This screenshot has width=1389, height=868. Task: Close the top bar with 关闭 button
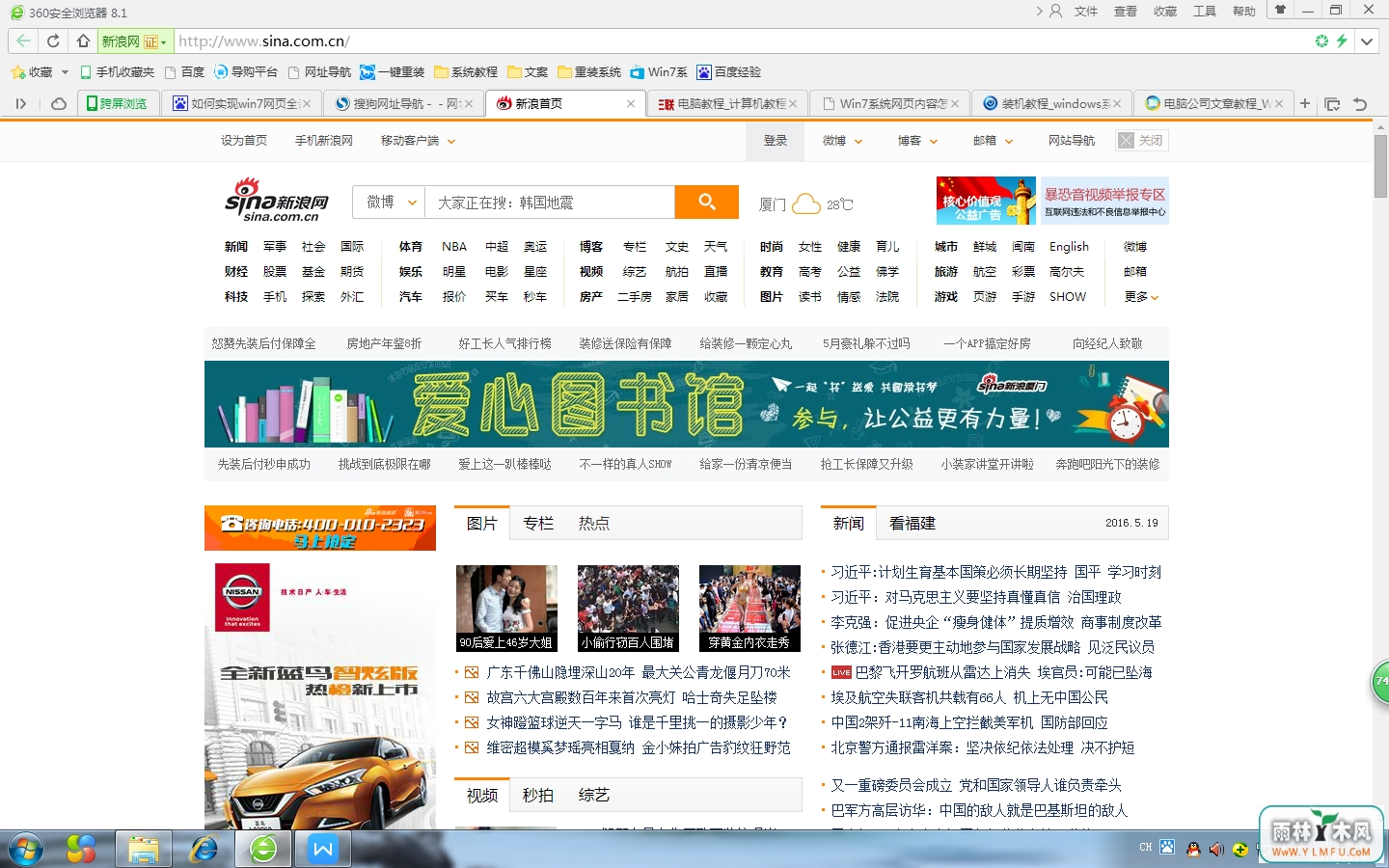click(x=1141, y=141)
